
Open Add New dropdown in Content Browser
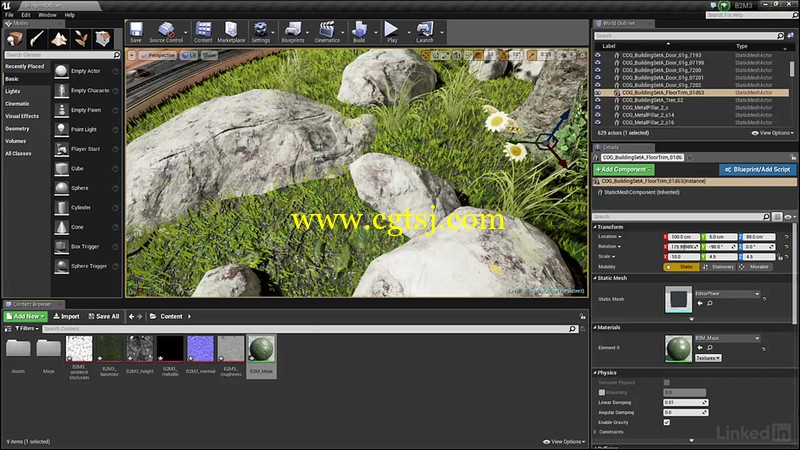[x=26, y=316]
